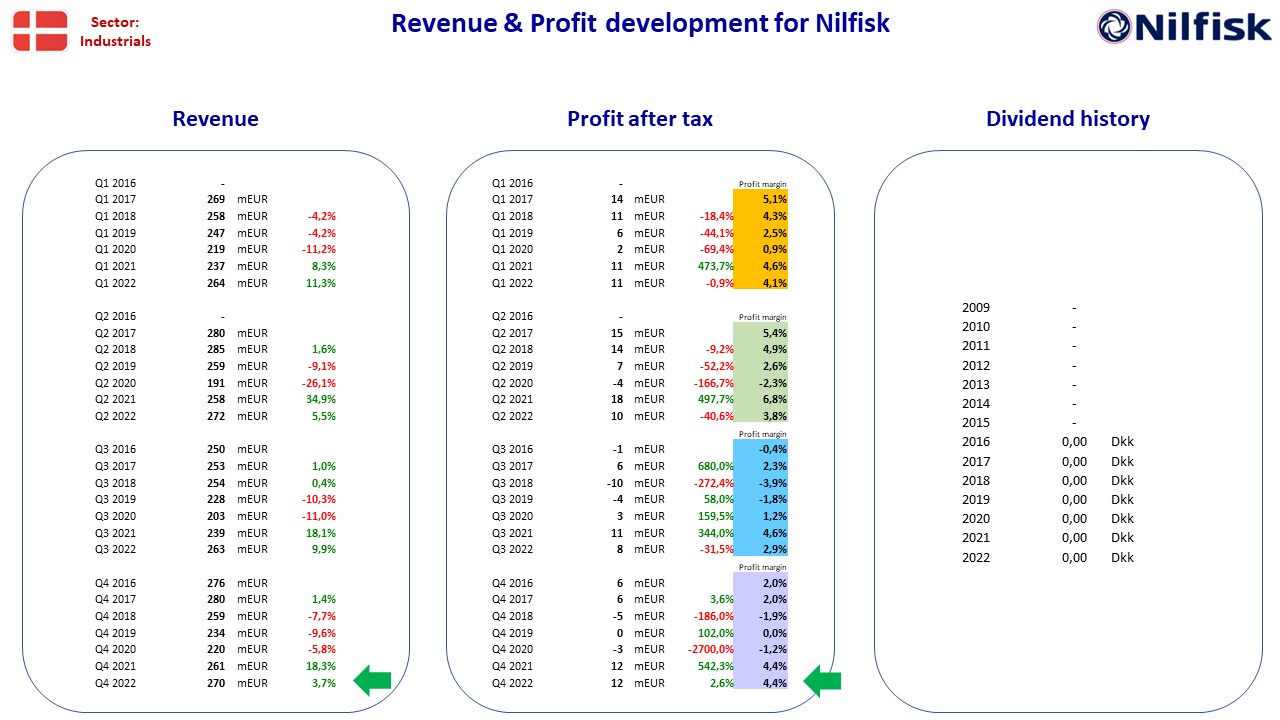Select the 'Revenue' section heading
The image size is (1280, 720).
[x=215, y=119]
